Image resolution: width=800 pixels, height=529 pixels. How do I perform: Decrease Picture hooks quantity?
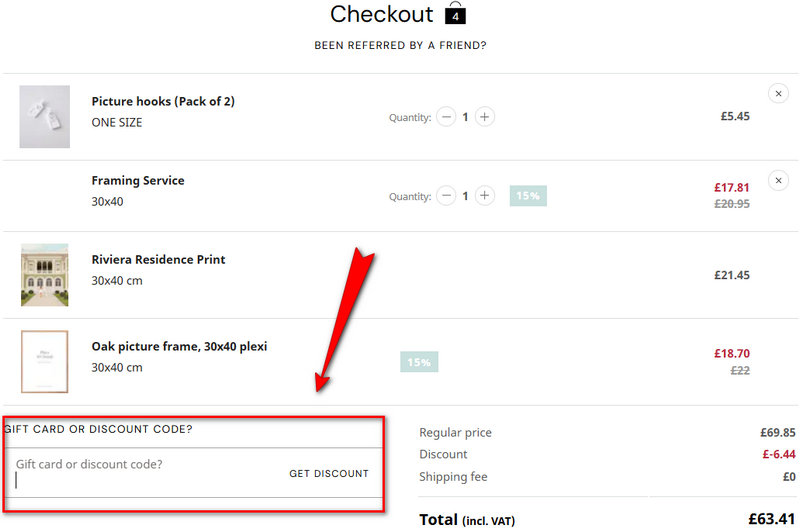click(447, 117)
